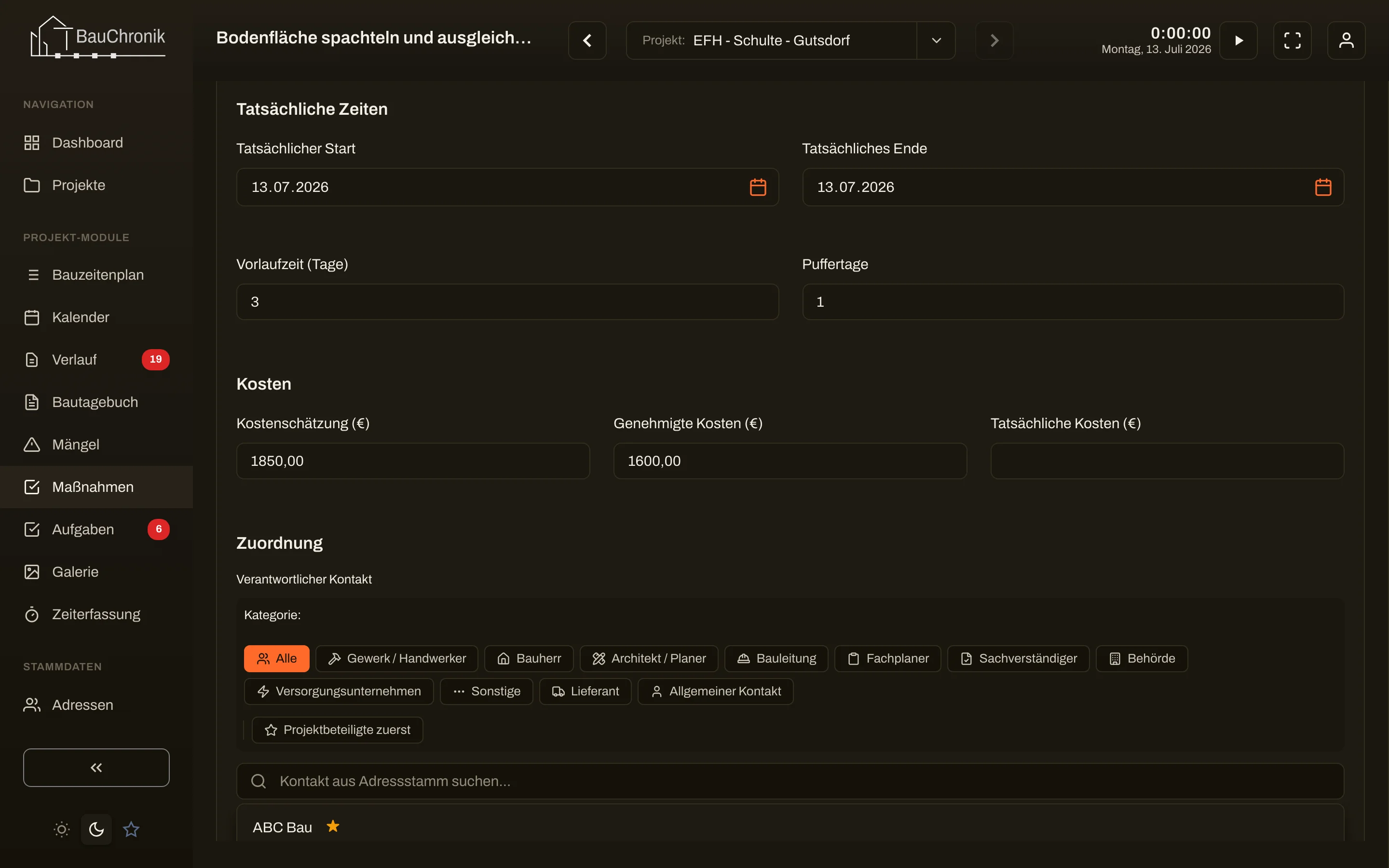The width and height of the screenshot is (1389, 868).
Task: Filter by Lieferant category
Action: coord(585,691)
